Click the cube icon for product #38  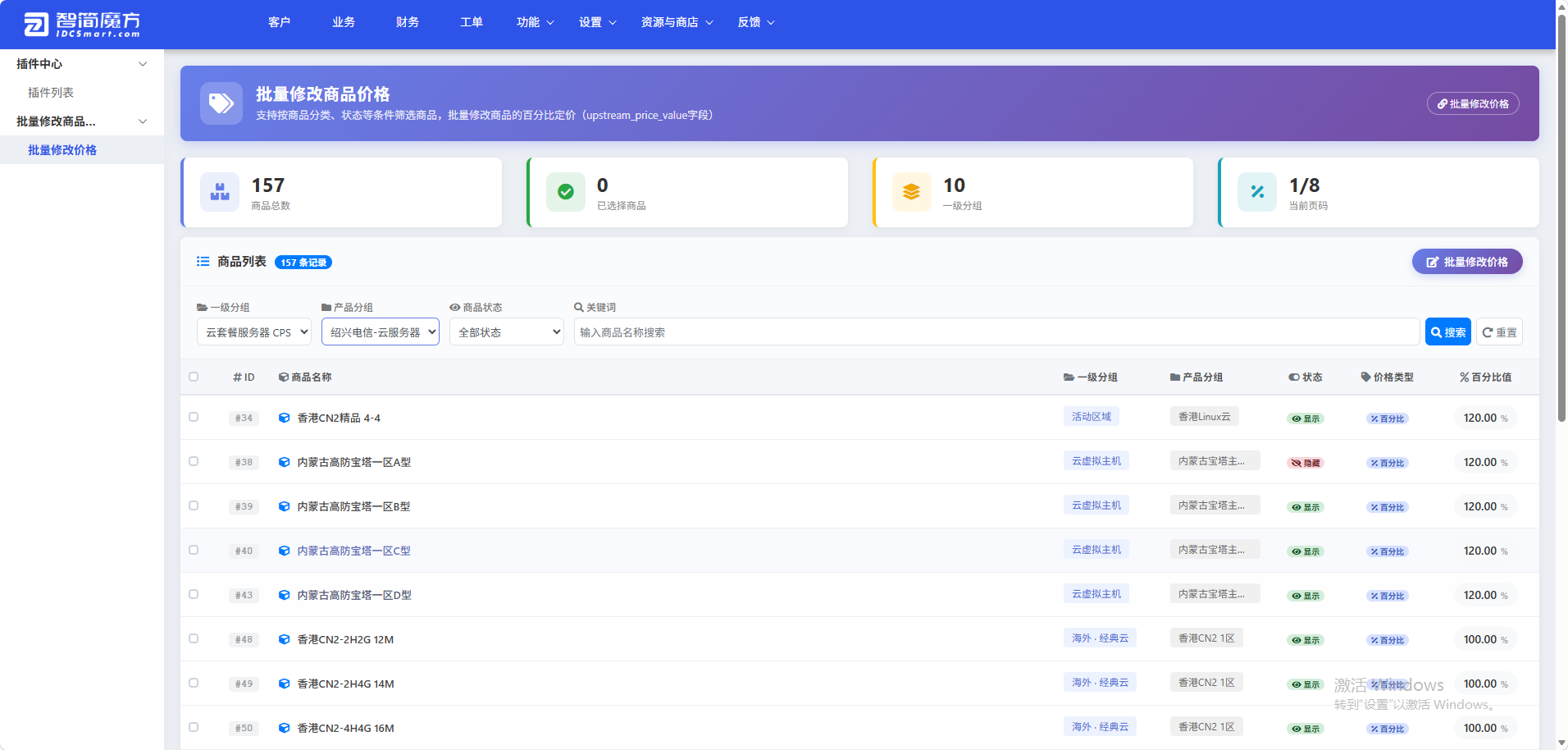pos(284,462)
